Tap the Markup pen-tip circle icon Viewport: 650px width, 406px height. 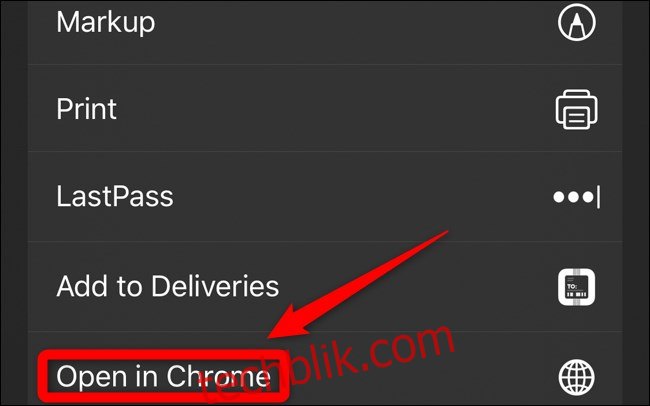click(577, 22)
